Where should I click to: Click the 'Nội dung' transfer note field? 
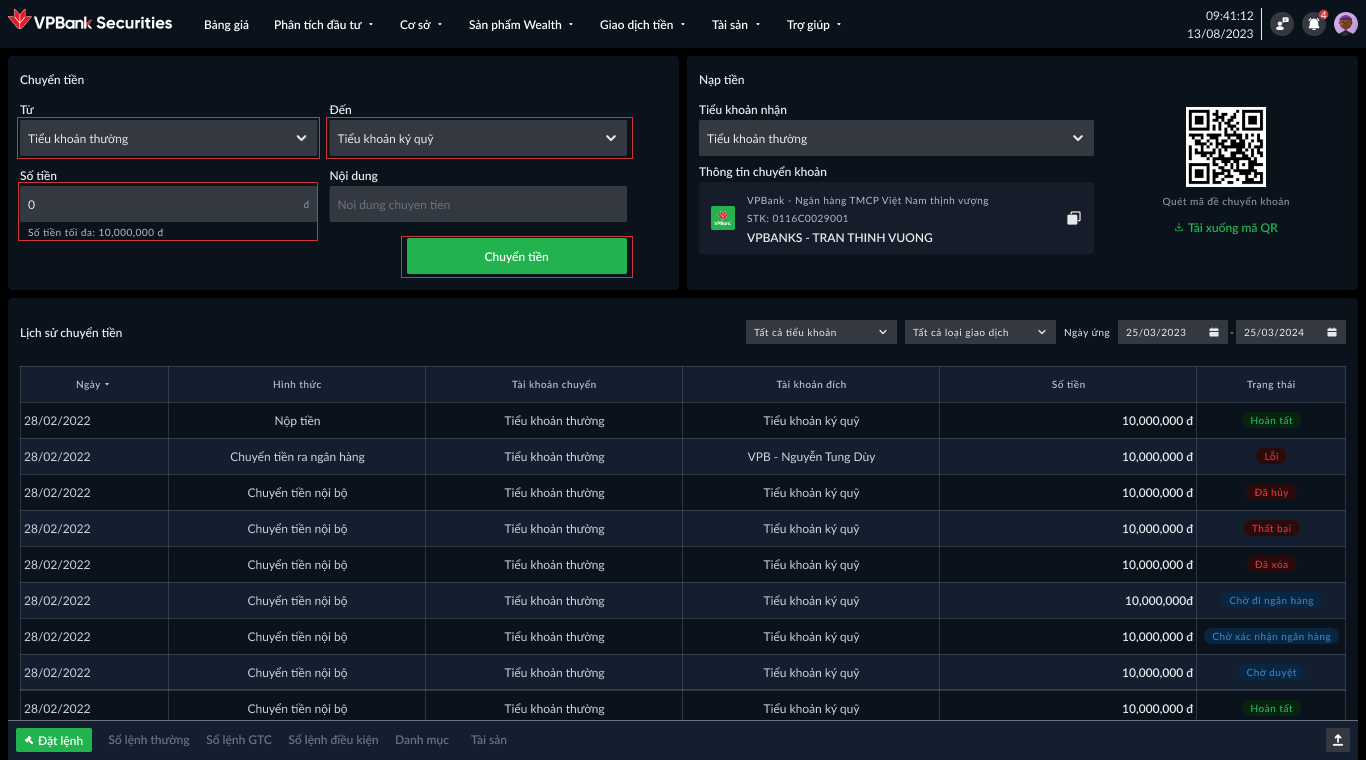(477, 205)
